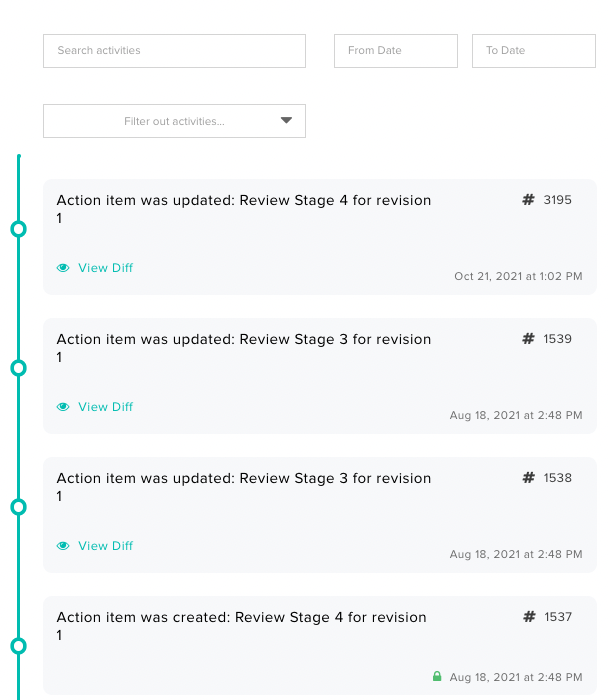Select timeline marker for activity 1538

coord(18,507)
